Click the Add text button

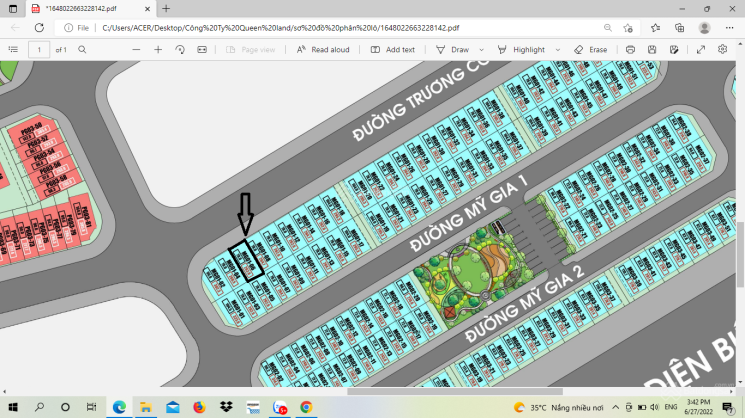point(392,49)
